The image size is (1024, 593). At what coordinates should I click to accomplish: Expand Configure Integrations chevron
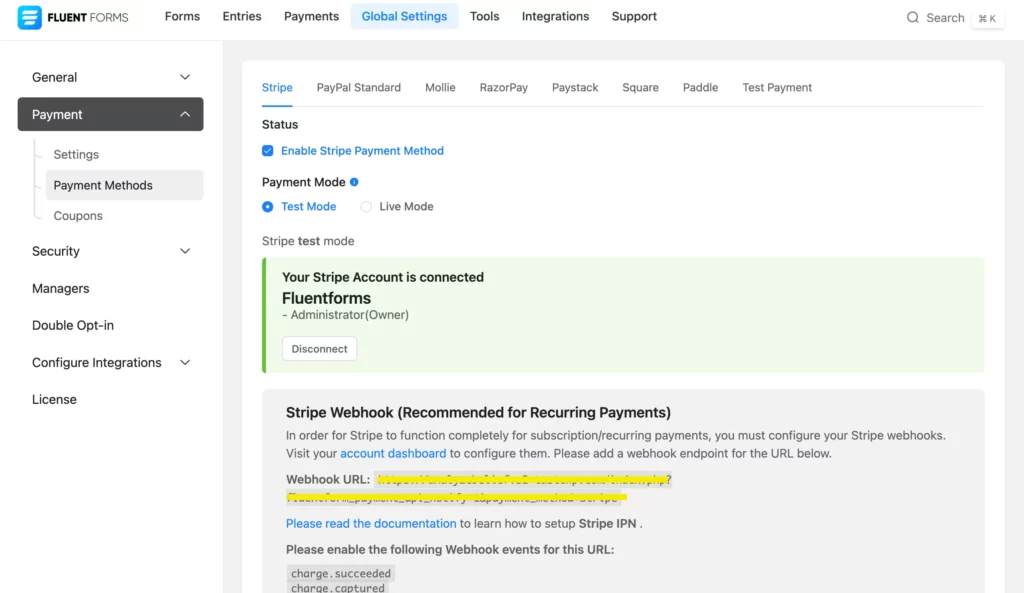click(185, 362)
